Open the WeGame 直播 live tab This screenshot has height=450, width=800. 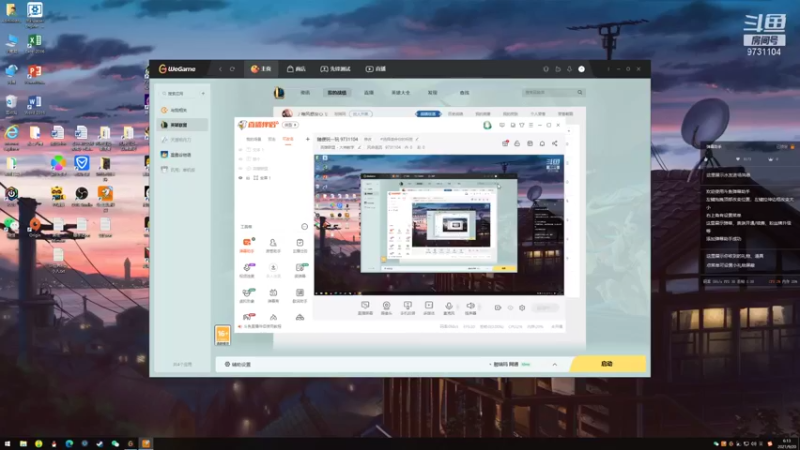click(376, 69)
